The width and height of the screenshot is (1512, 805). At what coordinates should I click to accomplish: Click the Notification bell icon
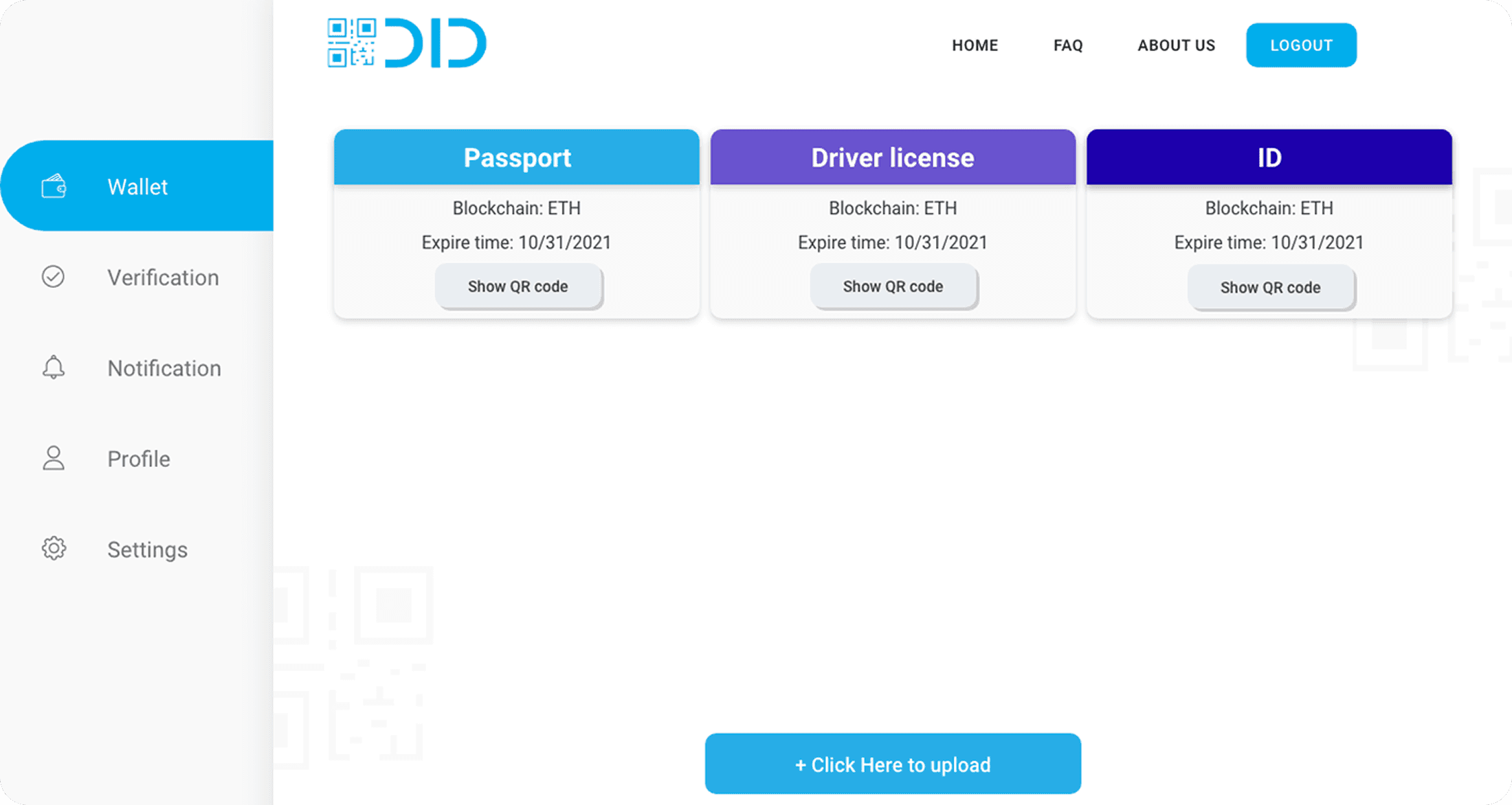click(54, 367)
